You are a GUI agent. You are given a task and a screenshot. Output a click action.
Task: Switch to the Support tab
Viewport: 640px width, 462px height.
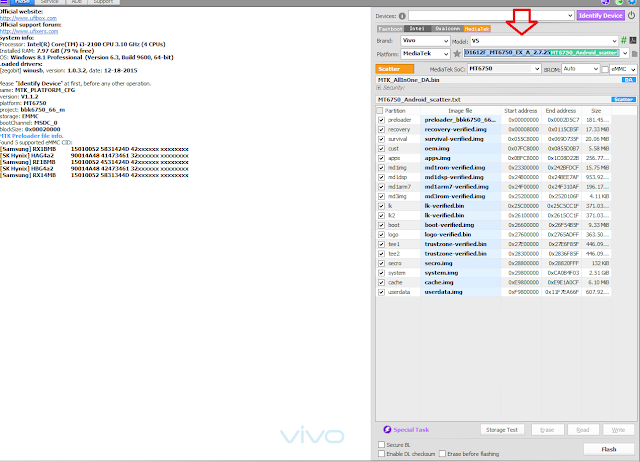point(103,2)
